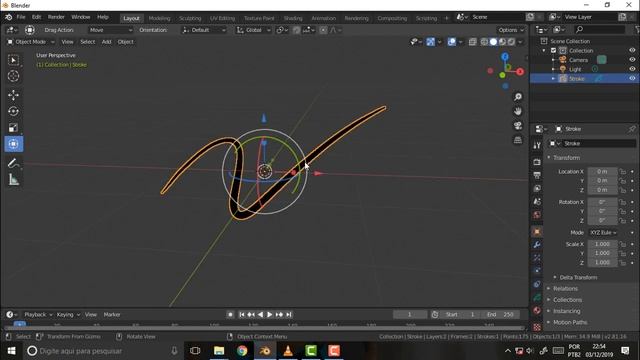Click the blue Z axis gizmo ball
Image resolution: width=640 pixels, height=360 pixels.
(x=505, y=57)
